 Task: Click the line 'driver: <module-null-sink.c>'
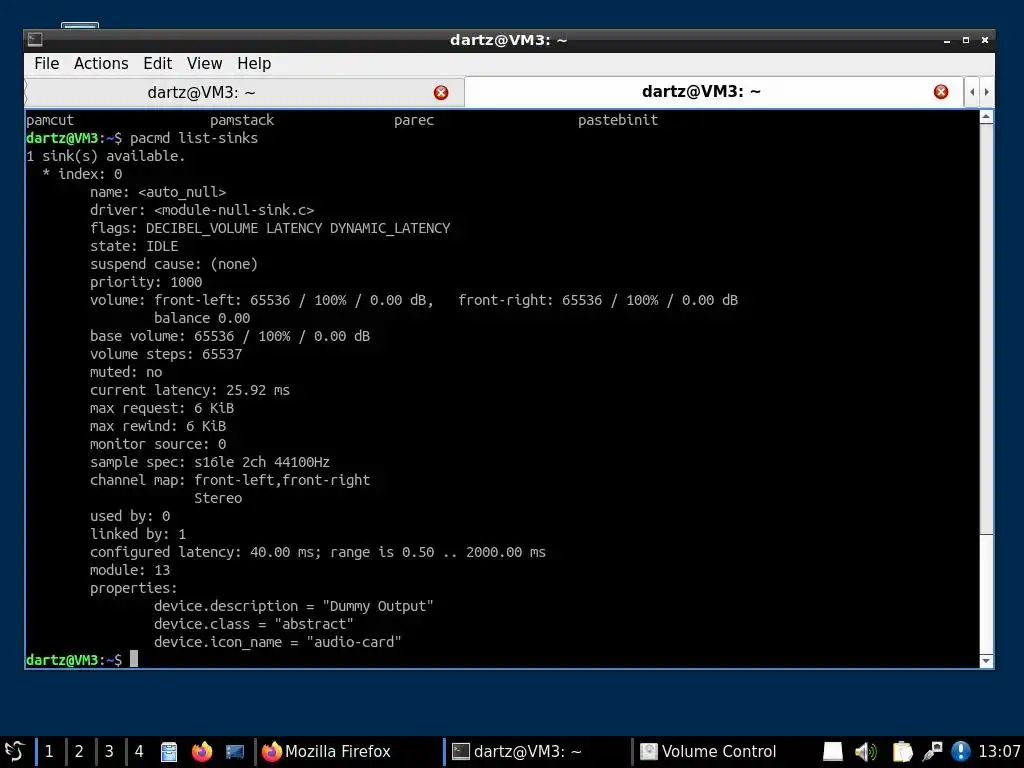(202, 210)
